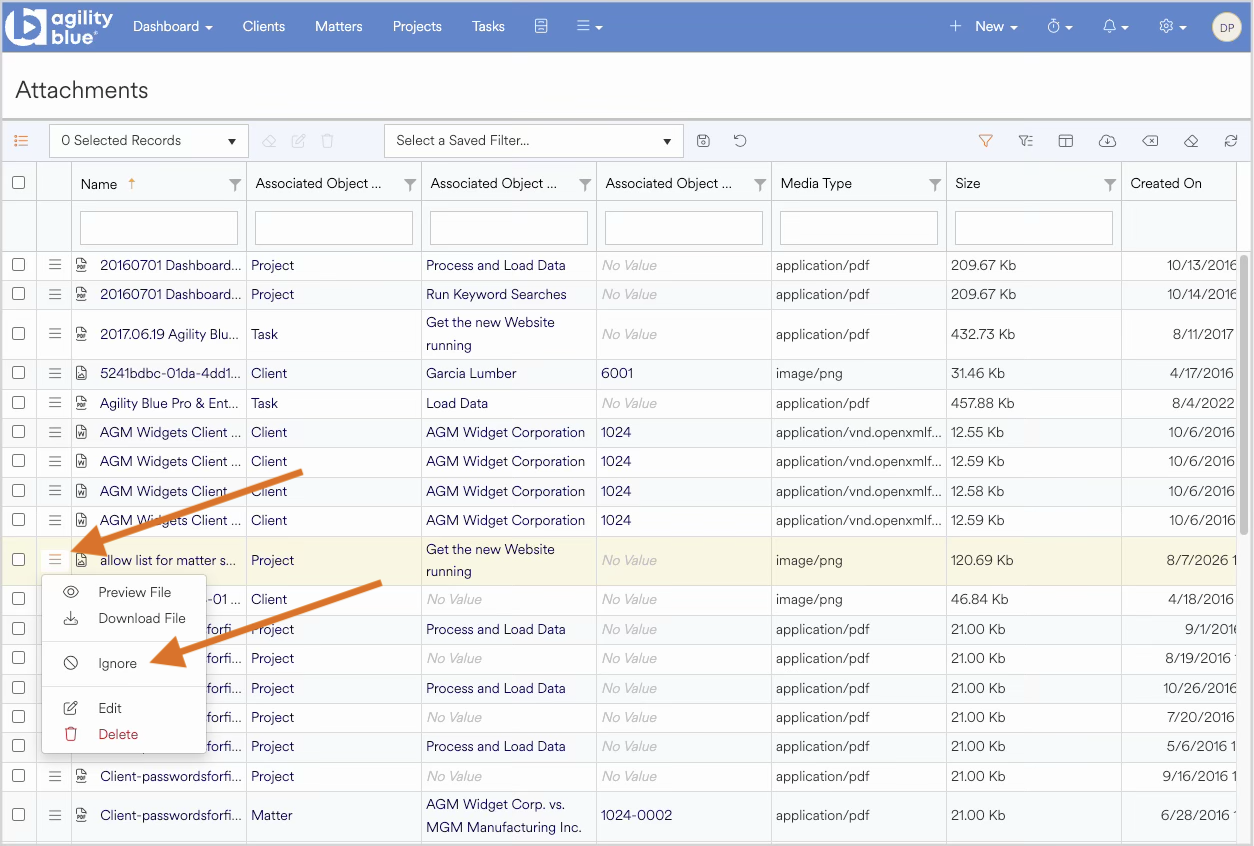
Task: Open AGM Widget Corp. vs. MGM Manufacturing link
Action: tap(503, 816)
